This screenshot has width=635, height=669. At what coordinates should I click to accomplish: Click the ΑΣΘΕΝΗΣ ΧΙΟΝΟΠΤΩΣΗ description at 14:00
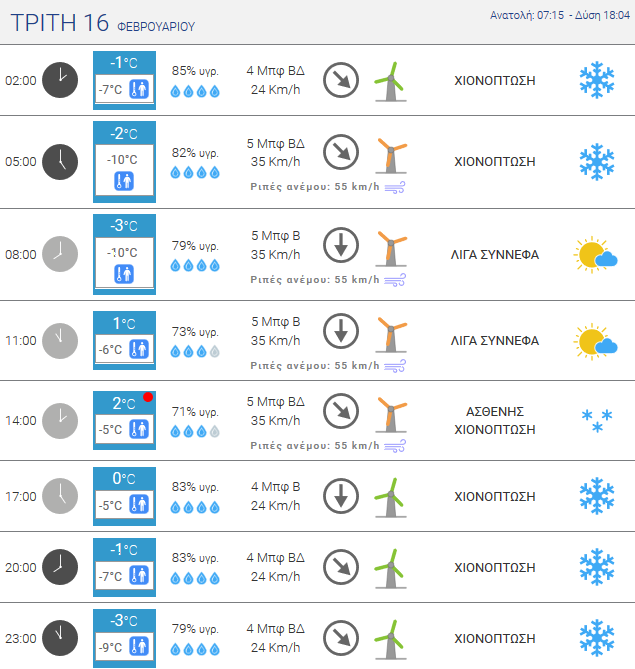495,420
